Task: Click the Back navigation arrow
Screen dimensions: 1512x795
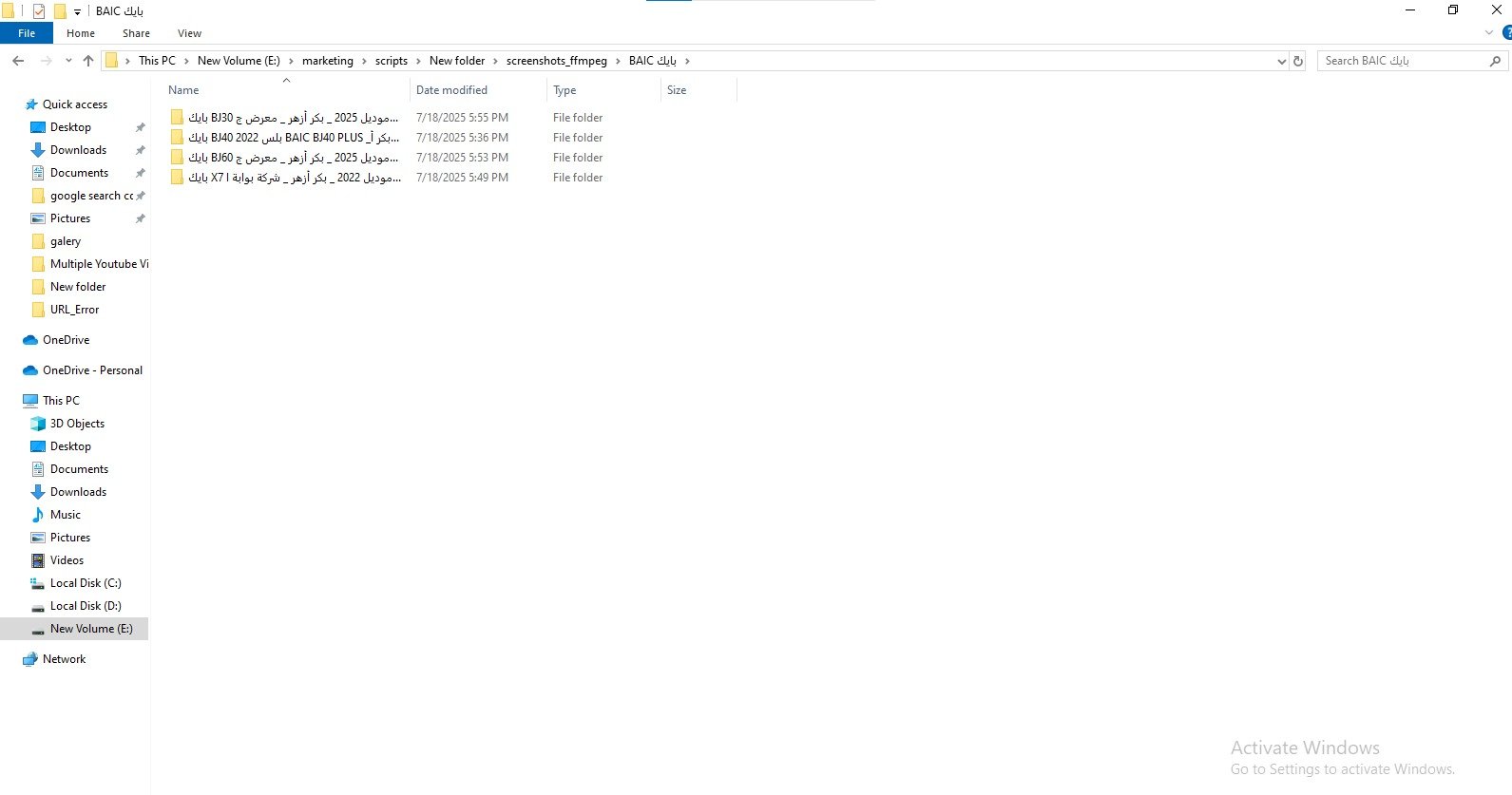Action: click(x=18, y=61)
